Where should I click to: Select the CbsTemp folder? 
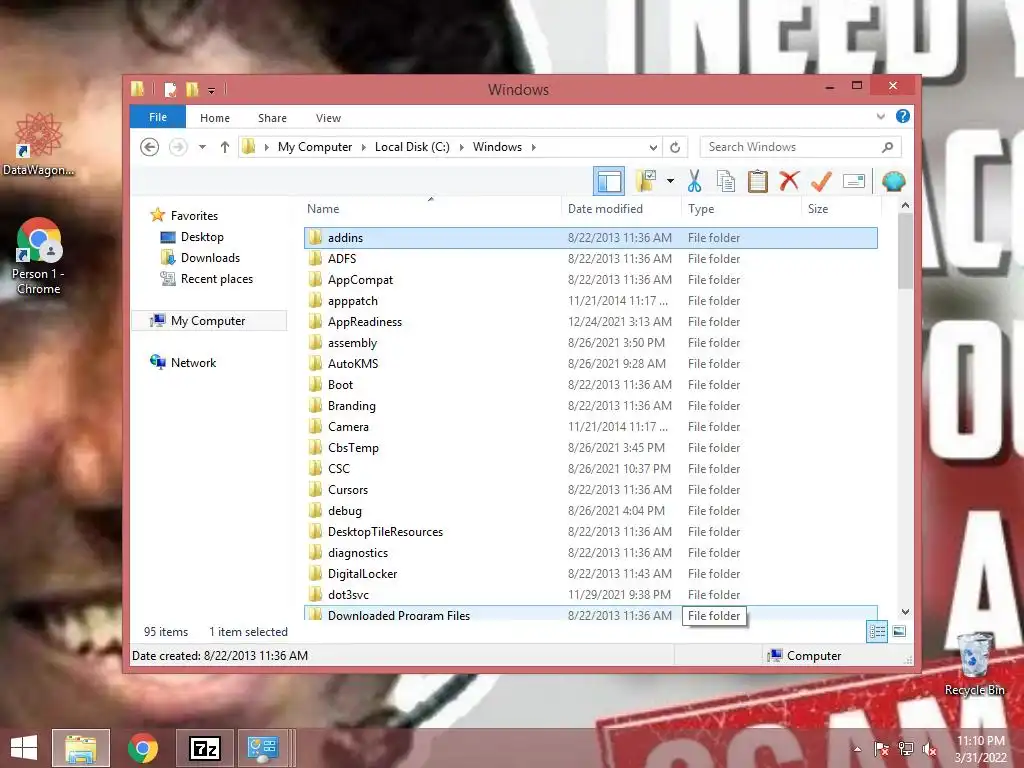click(x=590, y=447)
